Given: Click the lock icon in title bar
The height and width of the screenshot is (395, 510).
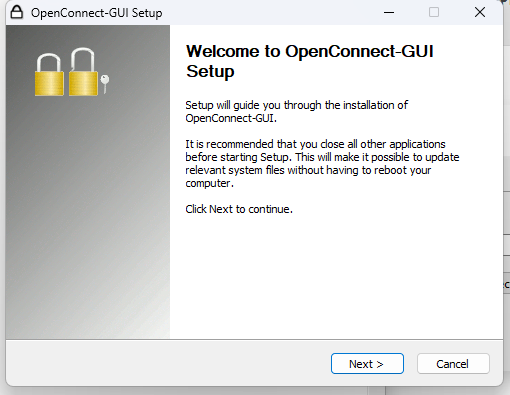Looking at the screenshot, I should pos(16,12).
